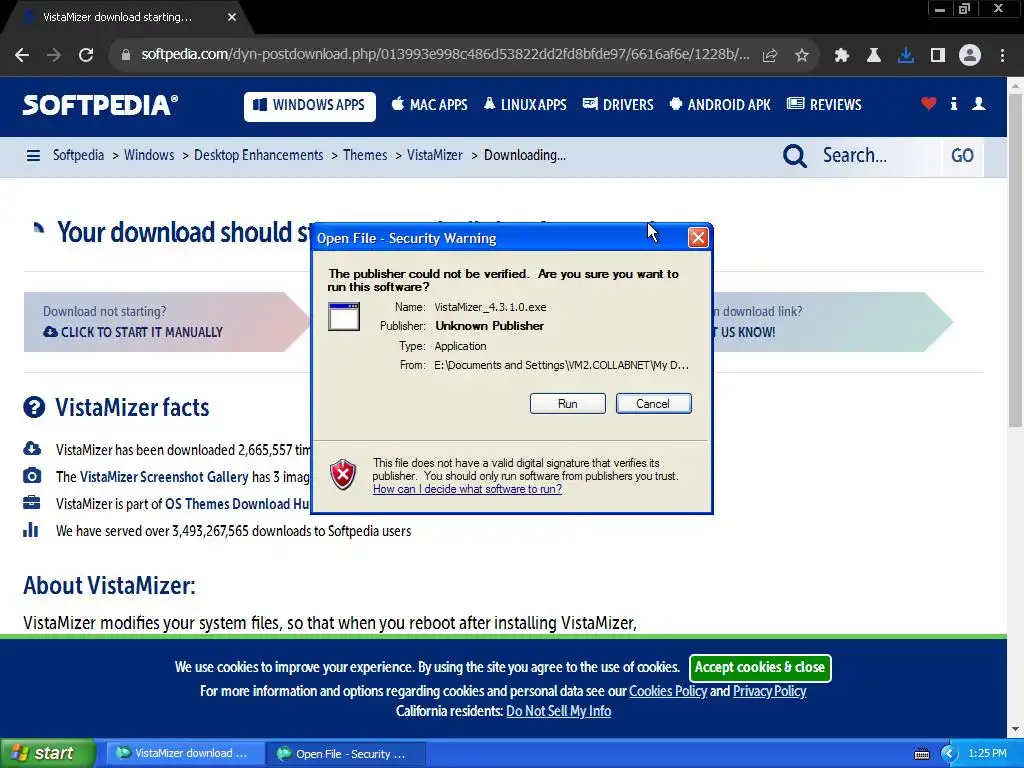This screenshot has width=1024, height=768.
Task: Open Desktop Enhancements breadcrumb
Action: (259, 155)
